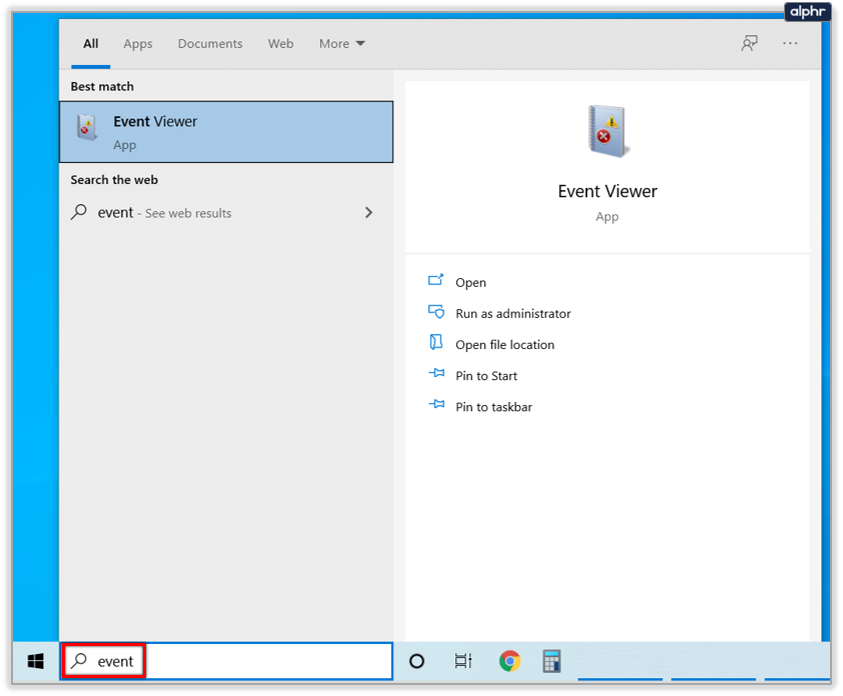
Task: Expand the event web results chevron
Action: tap(369, 213)
